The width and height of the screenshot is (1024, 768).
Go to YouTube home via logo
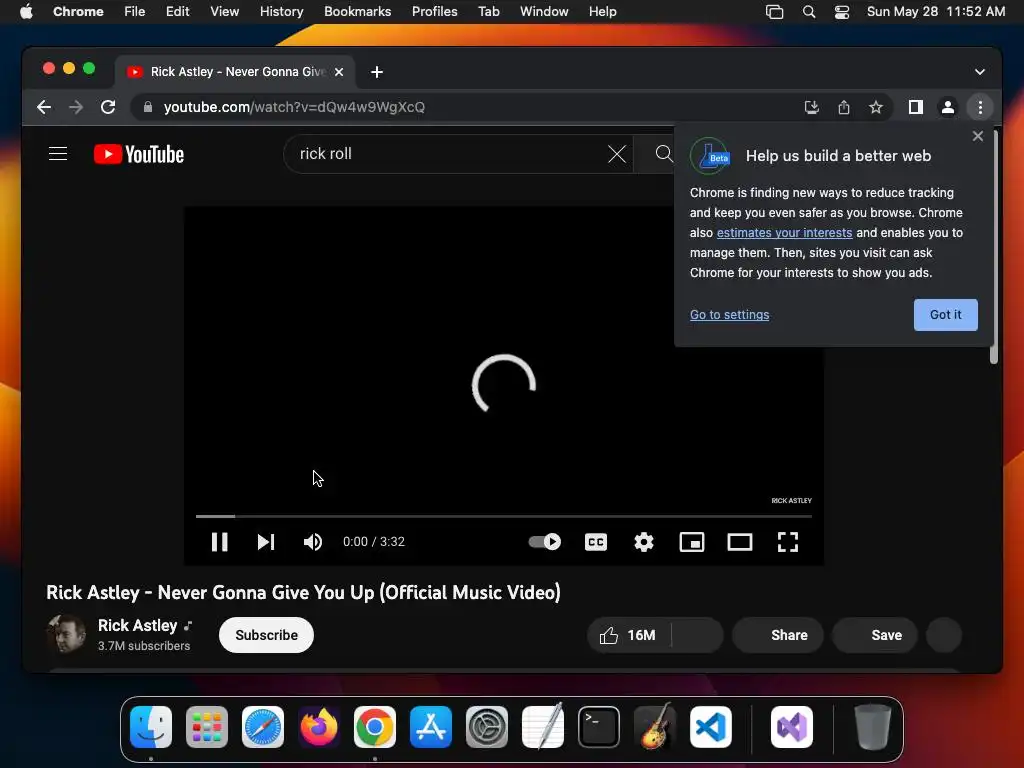138,154
